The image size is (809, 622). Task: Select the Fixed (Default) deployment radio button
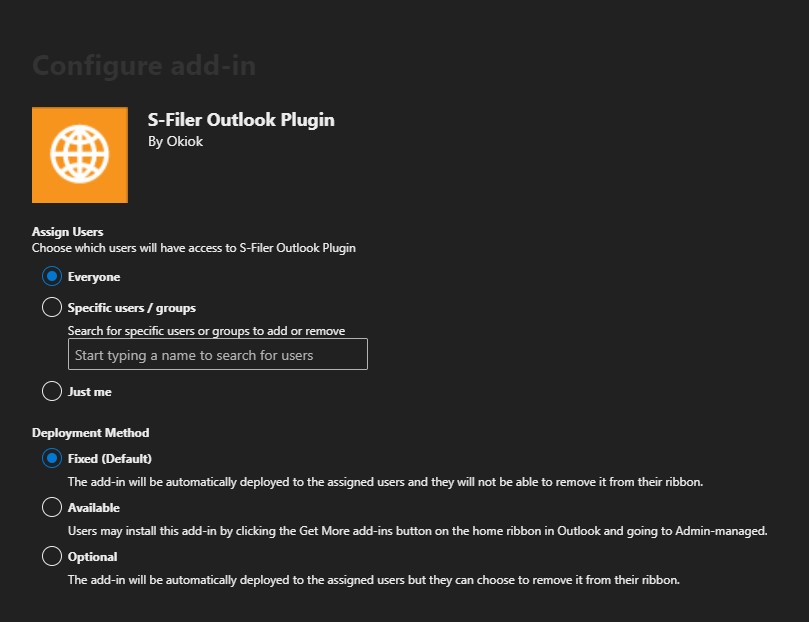pos(52,458)
